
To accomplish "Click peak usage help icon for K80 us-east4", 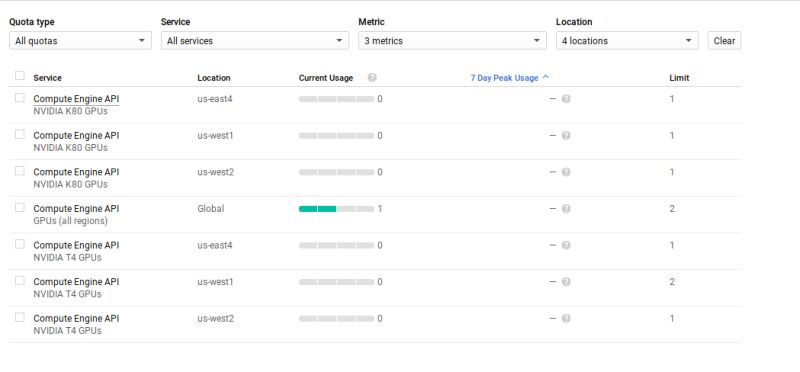I will (566, 99).
